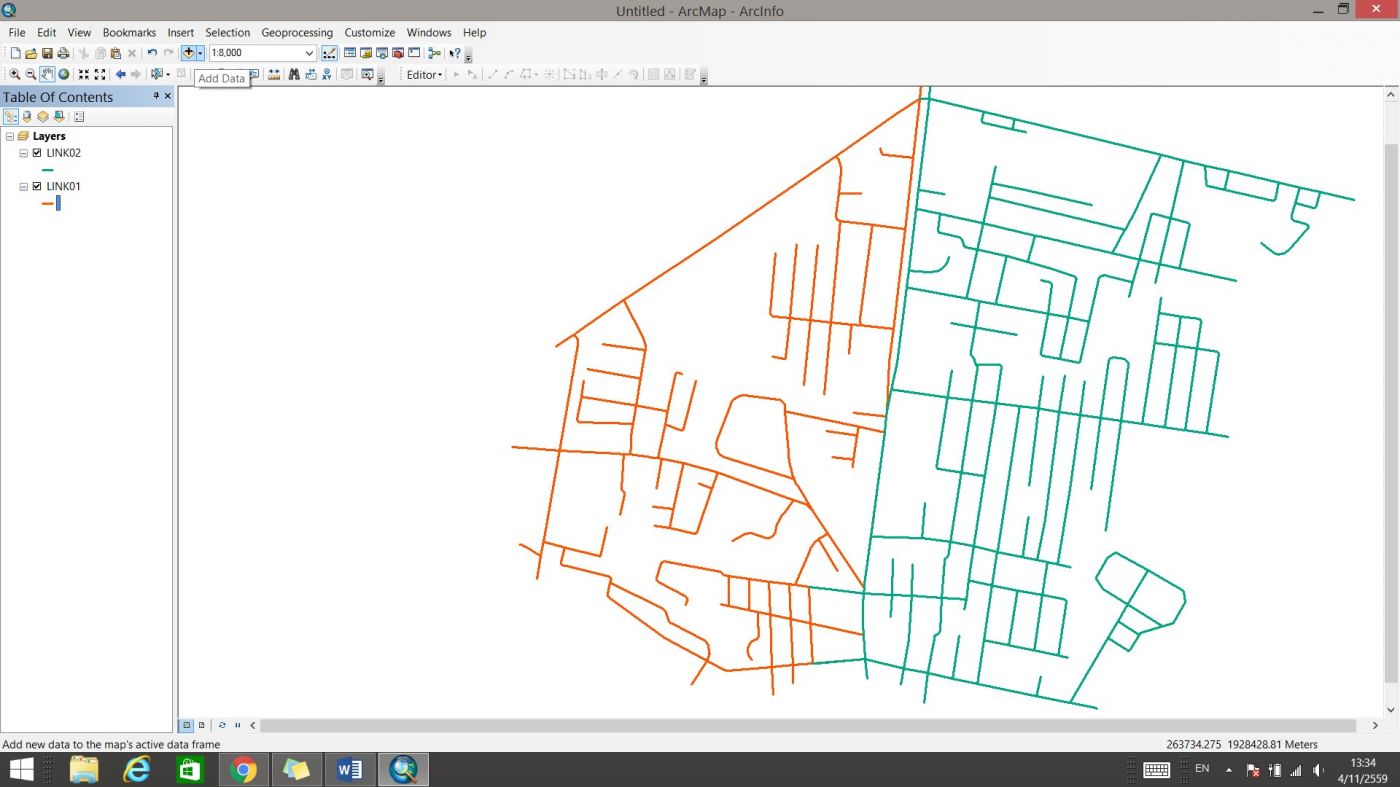The image size is (1400, 787).
Task: Uncheck the LINK02 layer checkbox
Action: [37, 153]
